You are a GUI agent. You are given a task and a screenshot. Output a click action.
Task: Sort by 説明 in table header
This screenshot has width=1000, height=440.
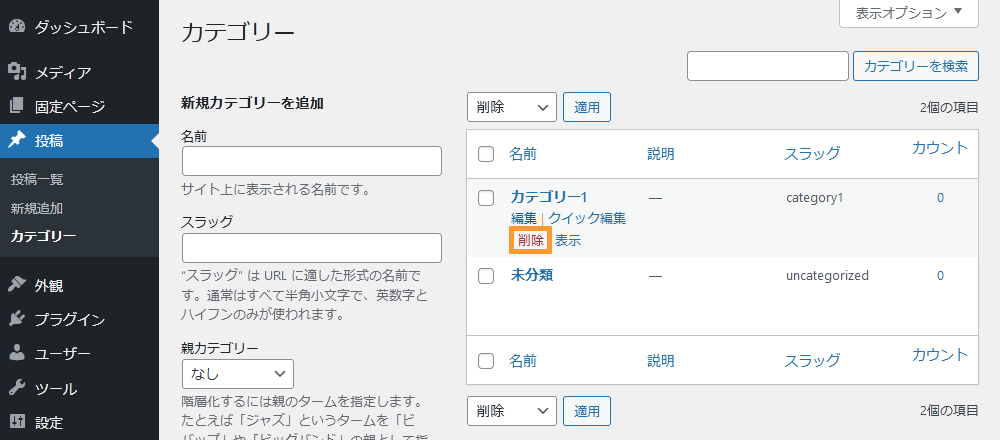pyautogui.click(x=661, y=154)
